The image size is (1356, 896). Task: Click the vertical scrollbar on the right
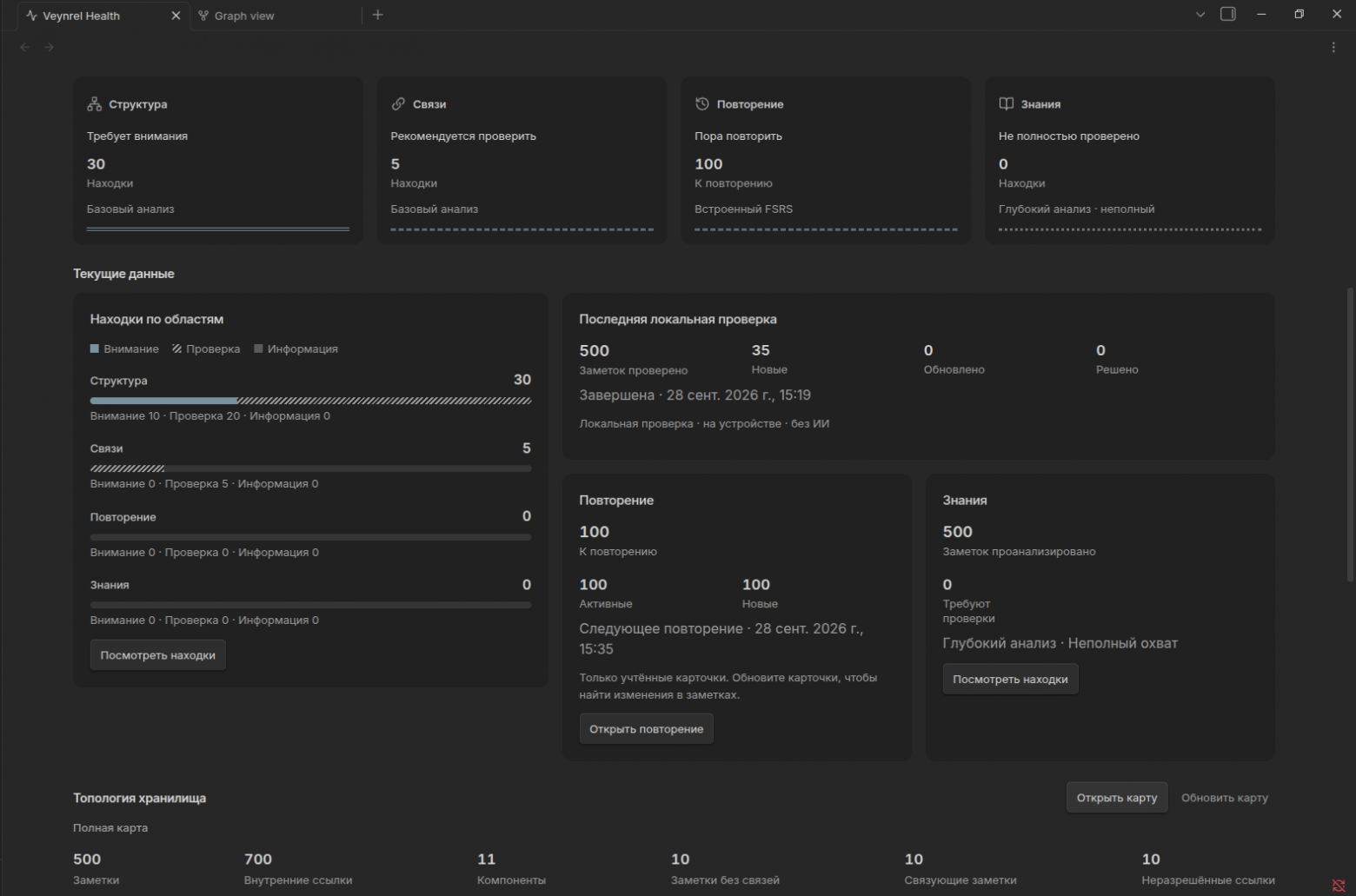pyautogui.click(x=1350, y=435)
